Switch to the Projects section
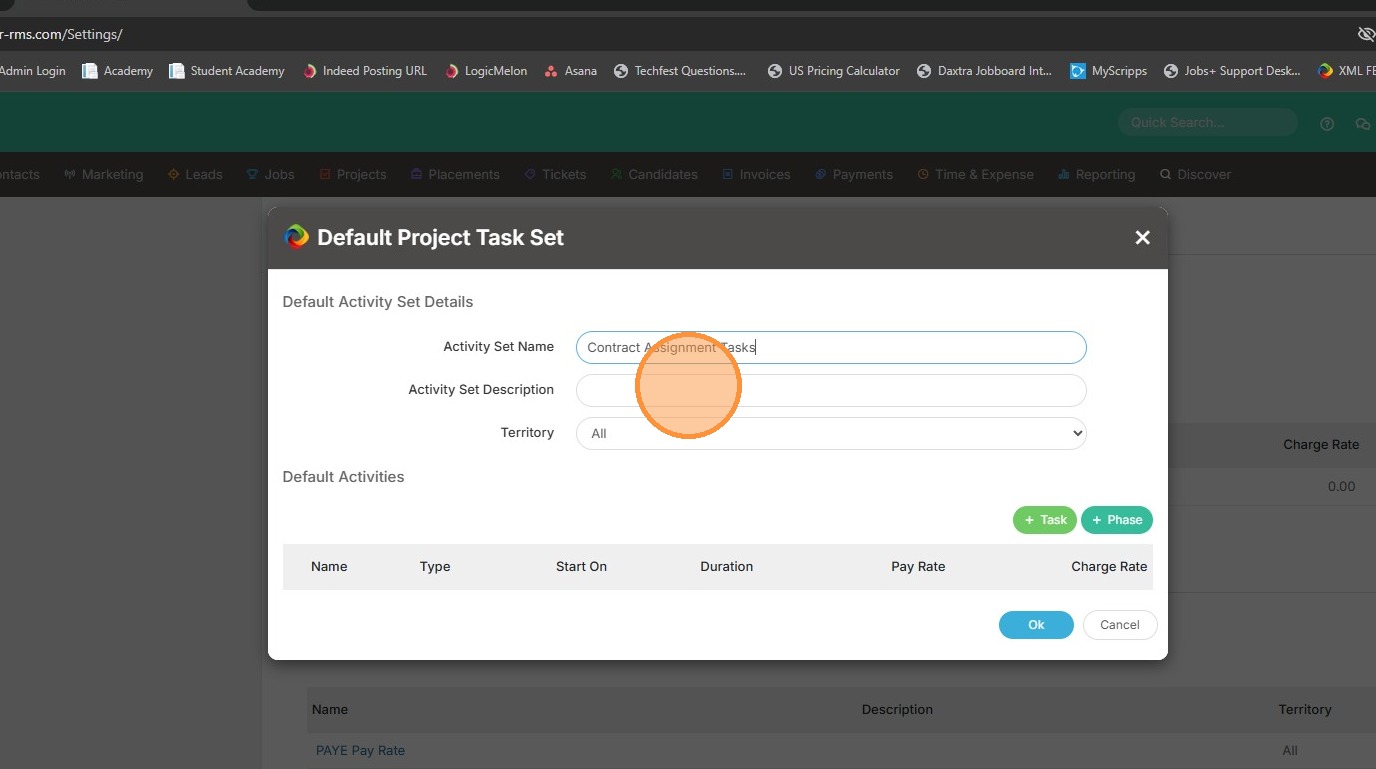 (x=353, y=174)
